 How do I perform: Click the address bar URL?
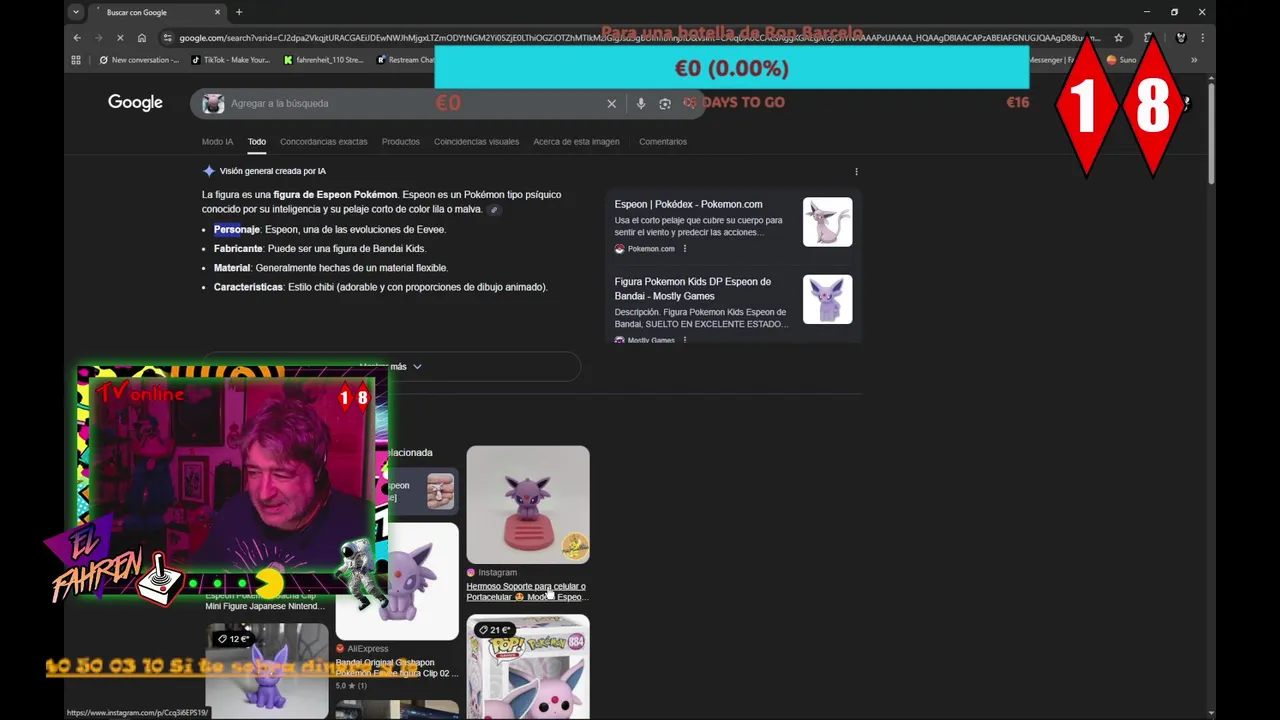coord(640,38)
